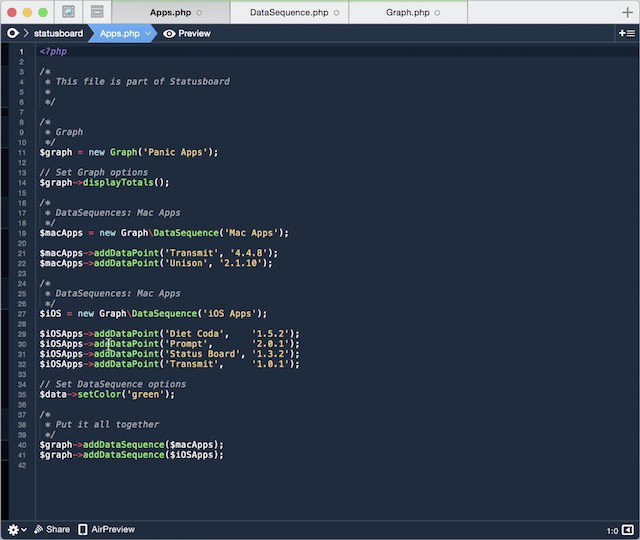Image resolution: width=640 pixels, height=540 pixels.
Task: Close the DataSequence.php tab via its circle
Action: (336, 13)
